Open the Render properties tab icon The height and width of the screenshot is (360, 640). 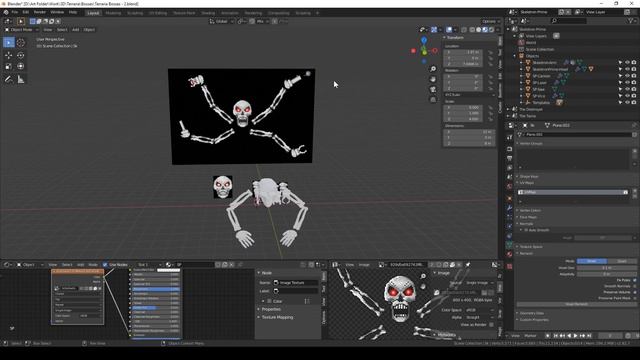pos(509,149)
